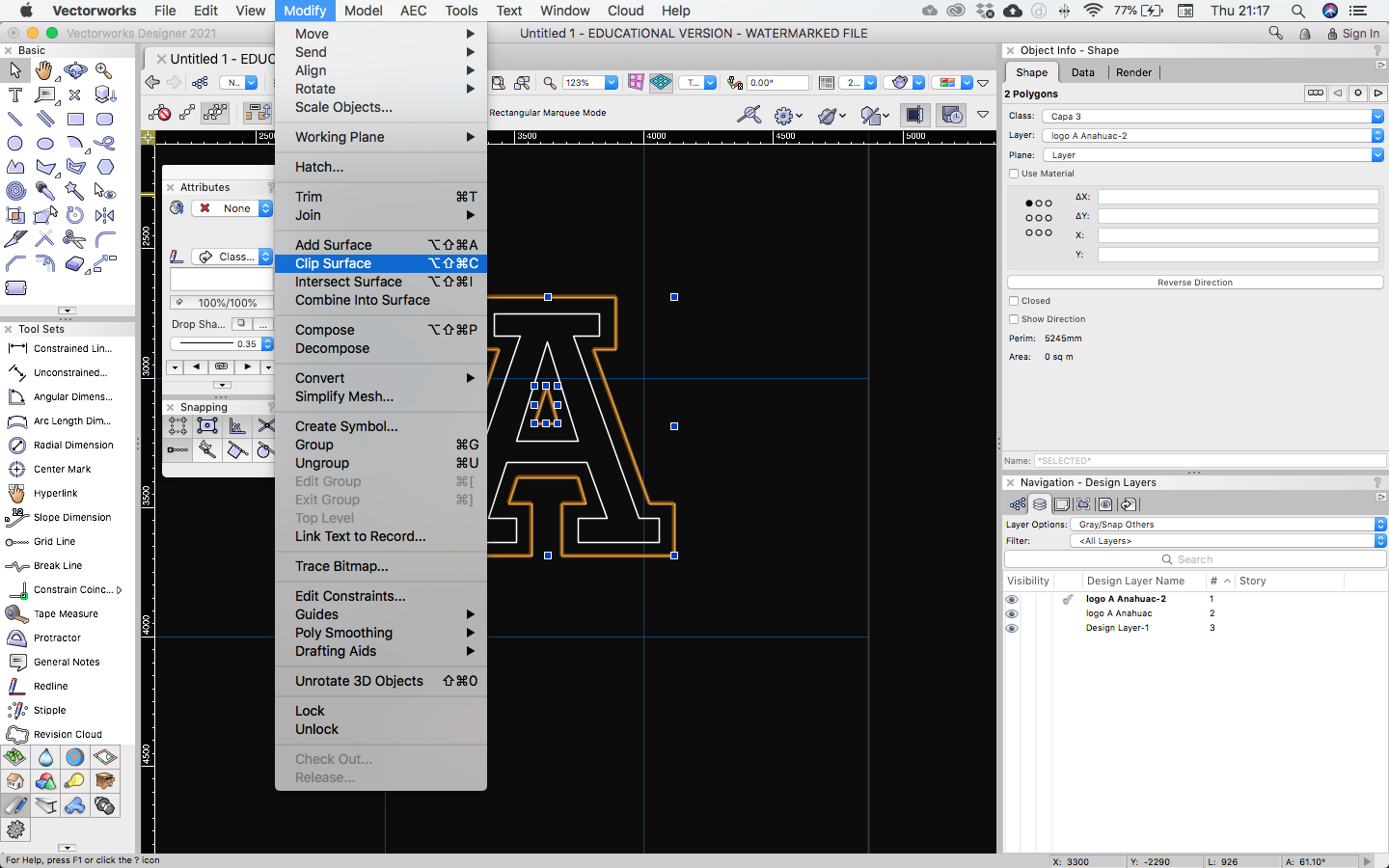Viewport: 1389px width, 868px height.
Task: Open the Plane dropdown
Action: pos(1212,154)
